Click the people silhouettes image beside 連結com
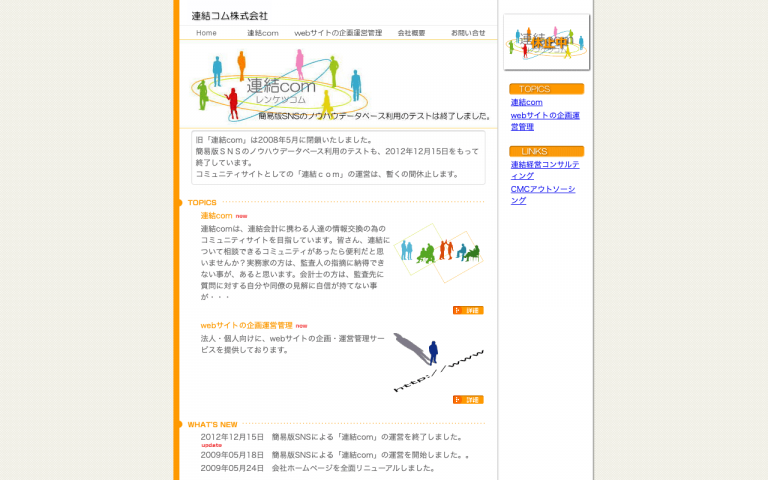The image size is (768, 480). click(438, 253)
